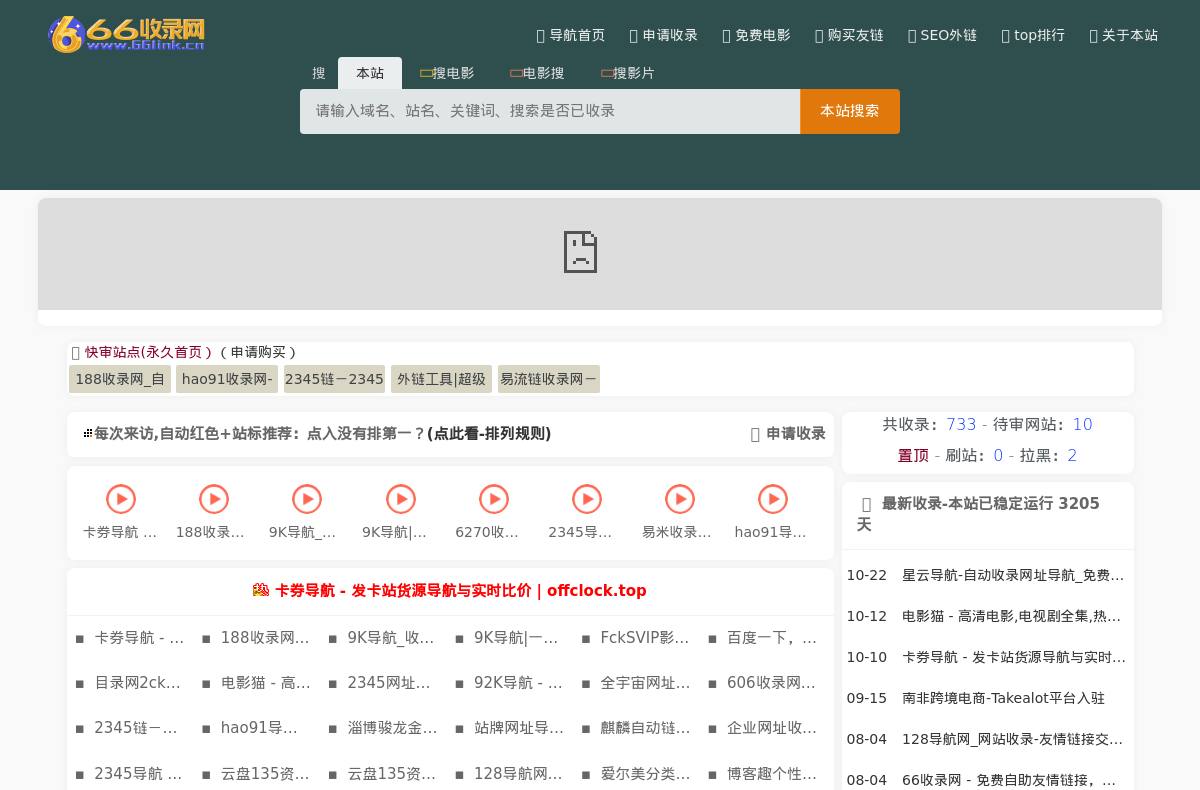Image resolution: width=1200 pixels, height=790 pixels.
Task: Click the 66收录网 site logo
Action: pyautogui.click(x=126, y=34)
